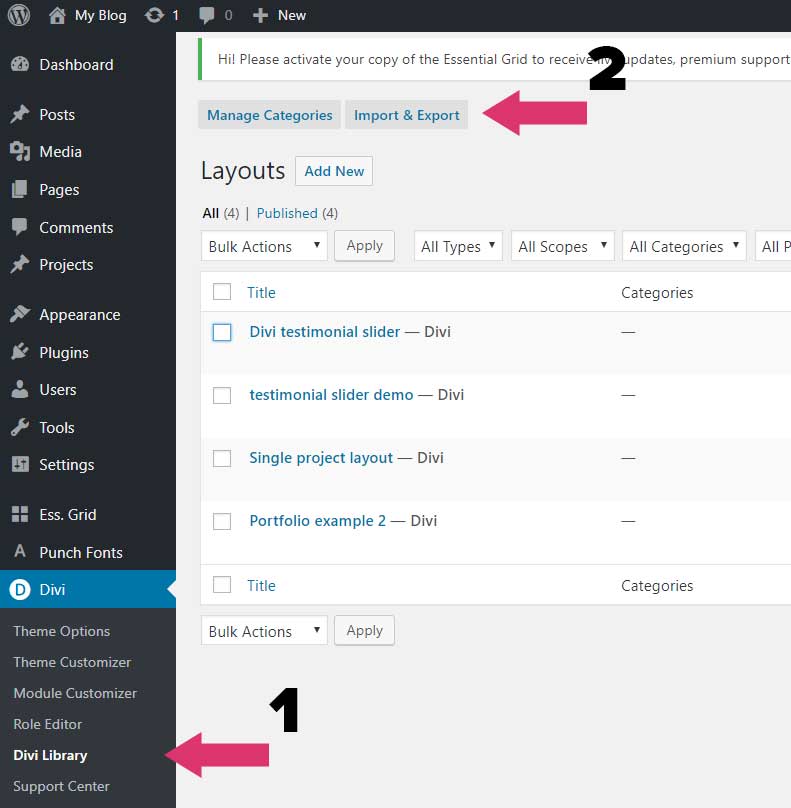Click the bottom Apply button
This screenshot has width=791, height=808.
[364, 631]
